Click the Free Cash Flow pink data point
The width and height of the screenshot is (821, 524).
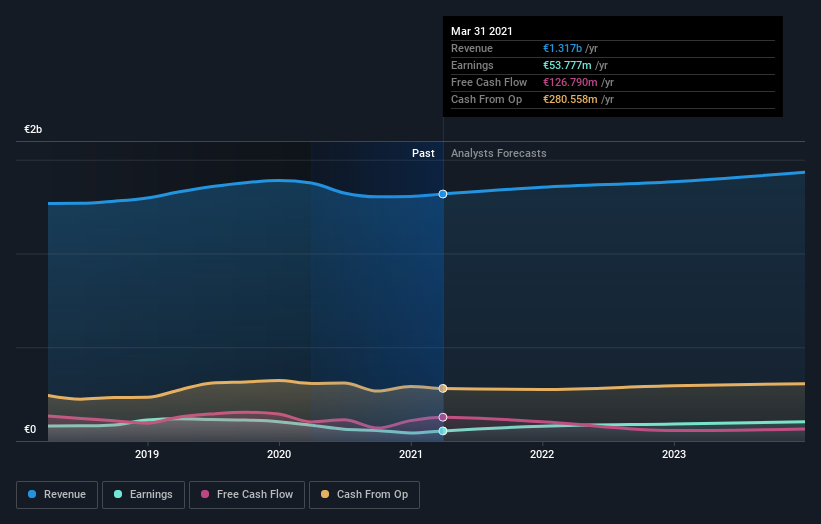[x=443, y=417]
